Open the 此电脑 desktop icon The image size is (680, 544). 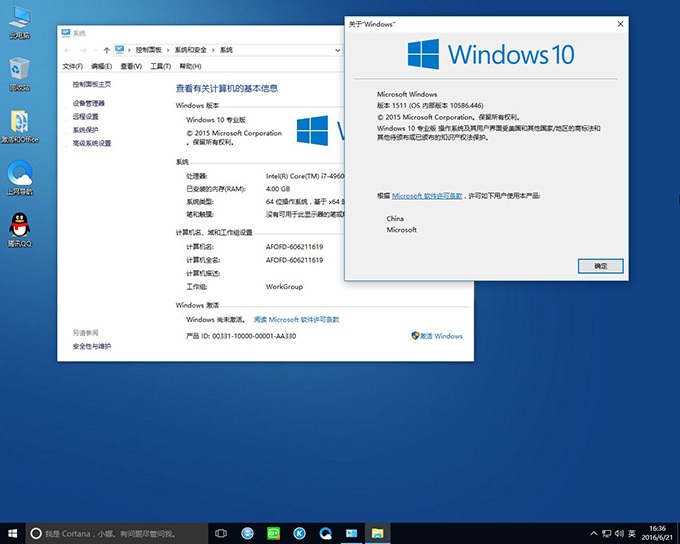(19, 20)
